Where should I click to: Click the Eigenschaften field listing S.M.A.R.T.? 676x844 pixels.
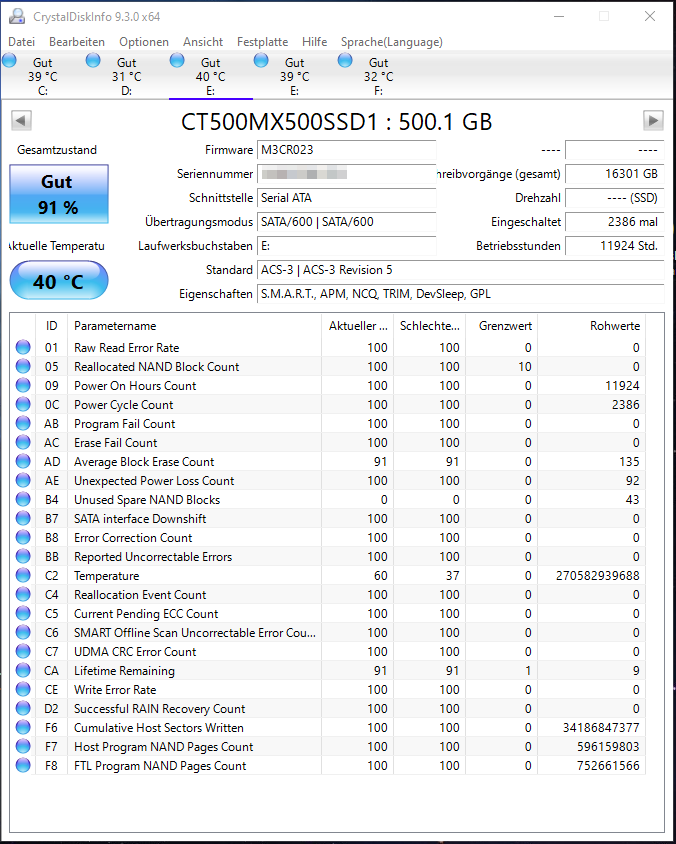tap(460, 294)
